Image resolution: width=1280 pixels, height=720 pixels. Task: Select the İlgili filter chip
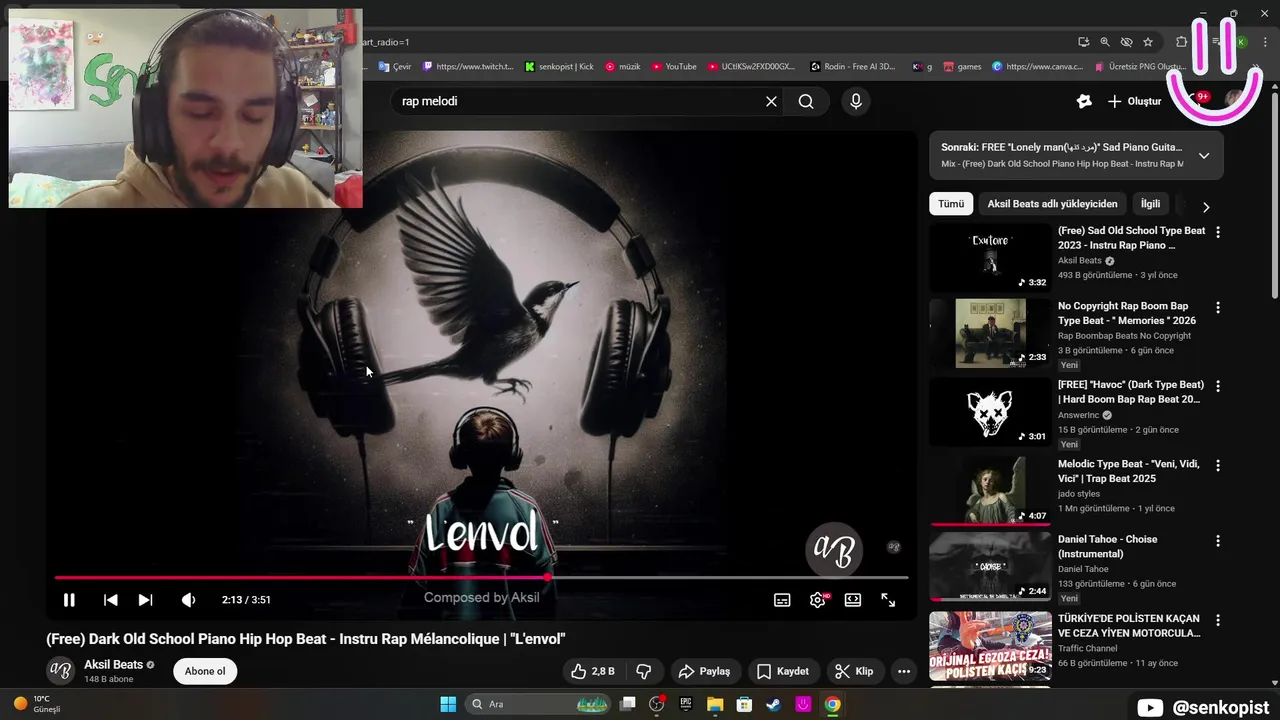(1151, 204)
